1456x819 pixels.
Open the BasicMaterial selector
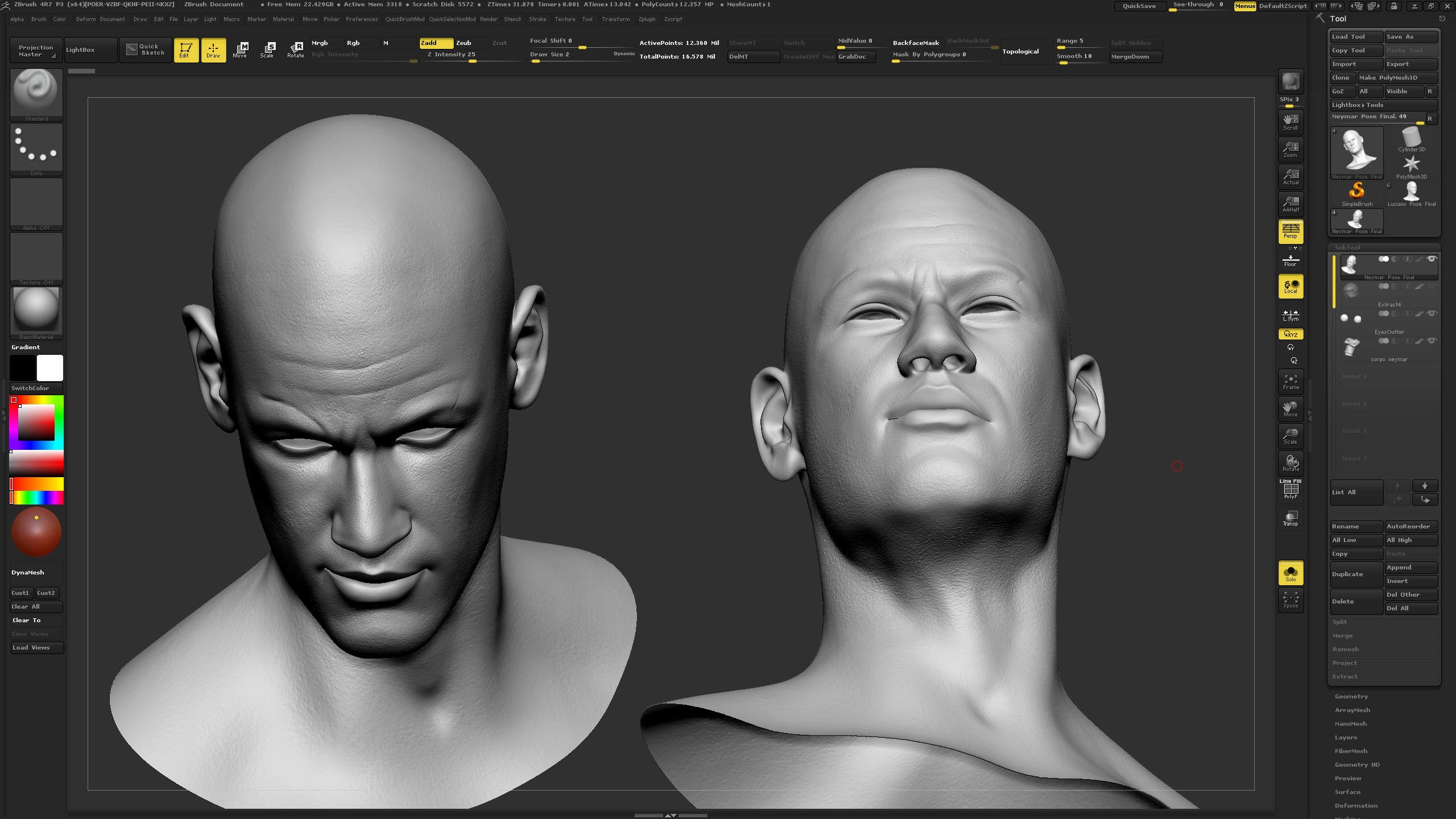click(x=36, y=313)
